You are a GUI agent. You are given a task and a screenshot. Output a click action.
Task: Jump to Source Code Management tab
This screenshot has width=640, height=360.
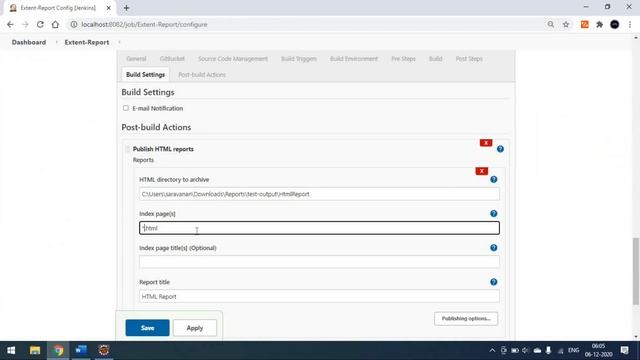pyautogui.click(x=233, y=59)
